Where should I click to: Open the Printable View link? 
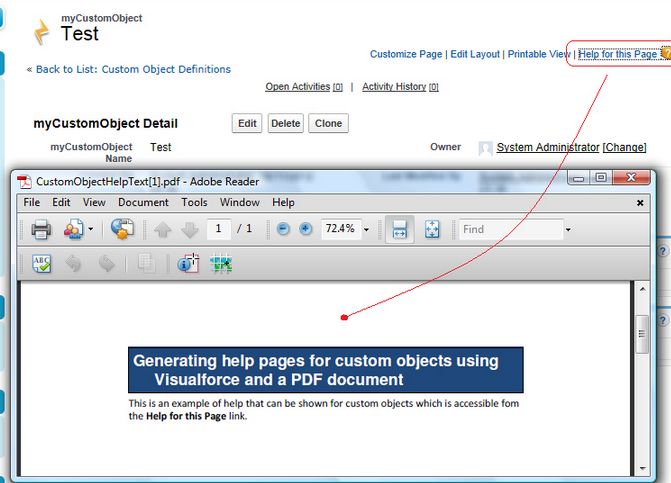coord(539,54)
